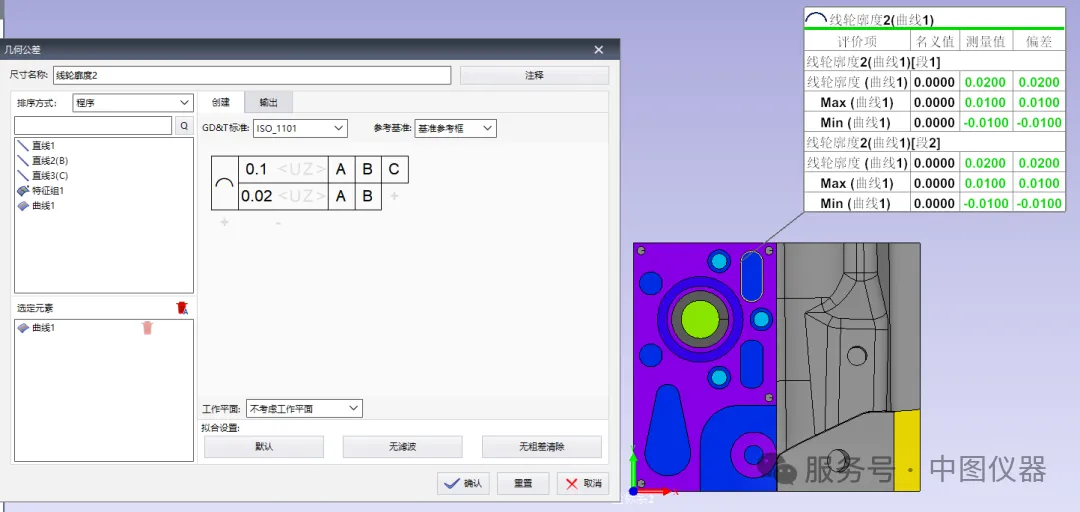
Task: Select 直线2(B) in the element list
Action: tap(49, 161)
